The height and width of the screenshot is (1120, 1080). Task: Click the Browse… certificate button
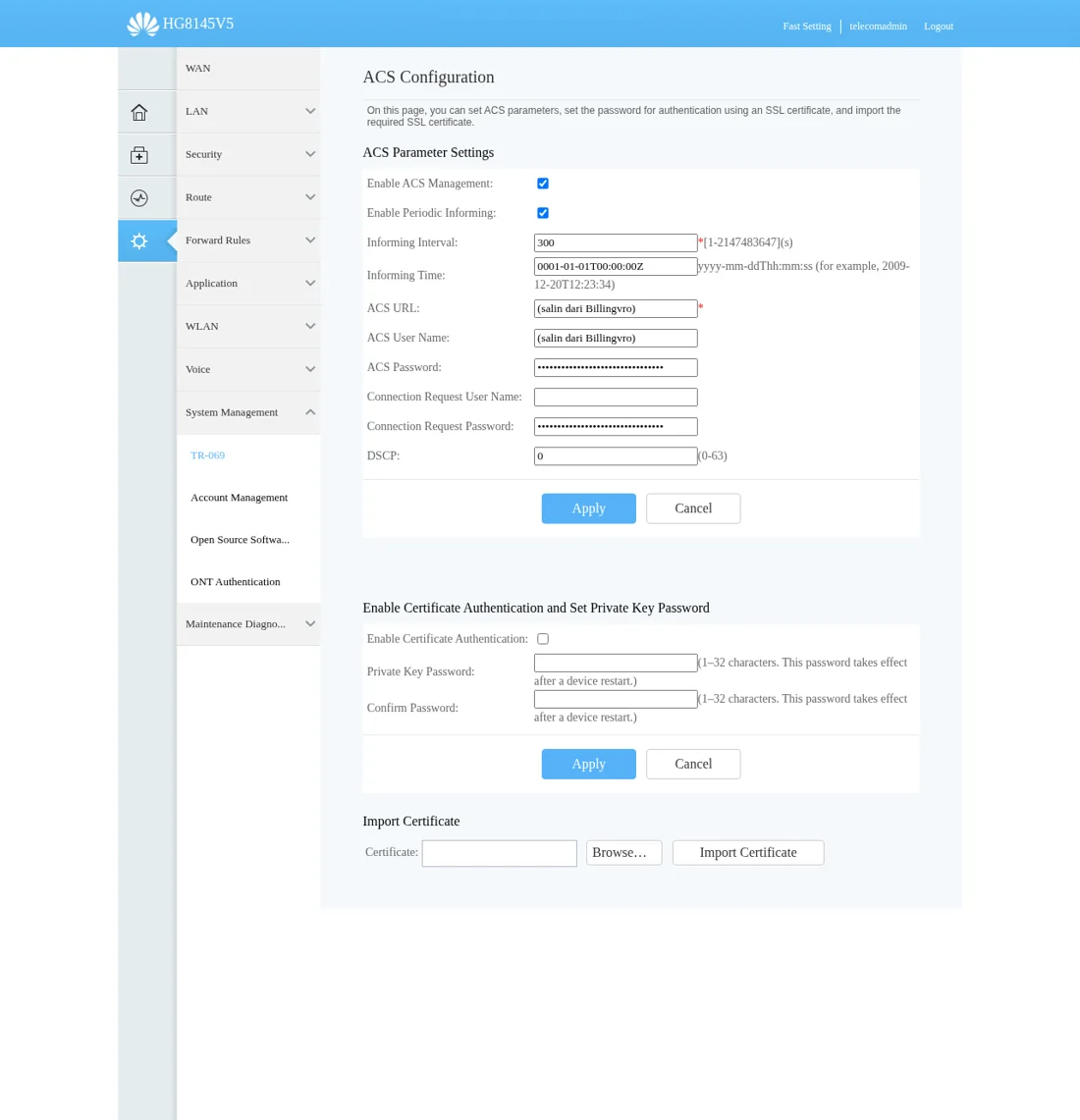[x=623, y=853]
